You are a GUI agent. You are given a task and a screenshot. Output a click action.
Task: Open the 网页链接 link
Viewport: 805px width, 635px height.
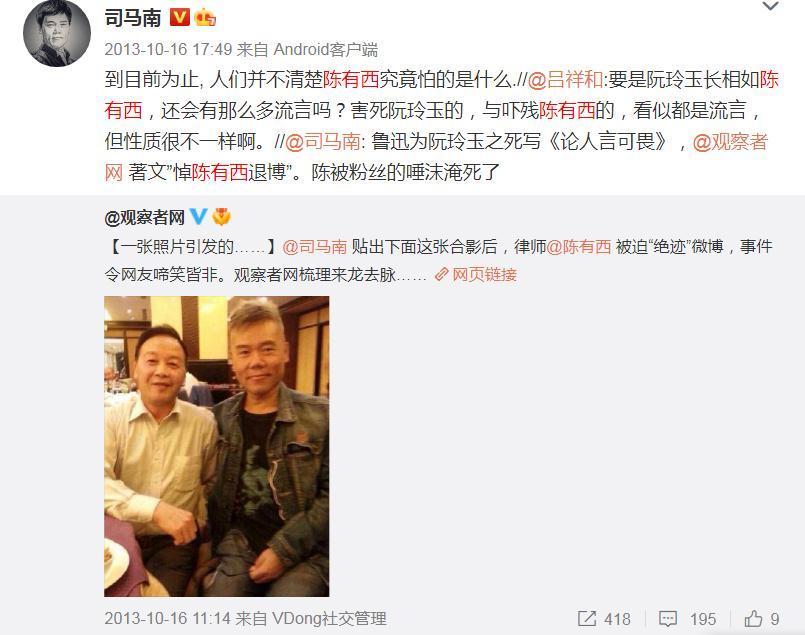[x=476, y=275]
